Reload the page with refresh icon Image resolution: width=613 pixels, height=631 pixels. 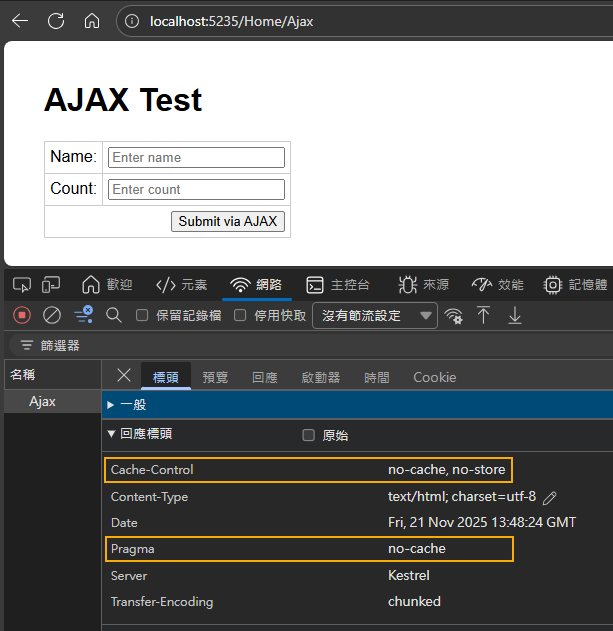(x=56, y=21)
